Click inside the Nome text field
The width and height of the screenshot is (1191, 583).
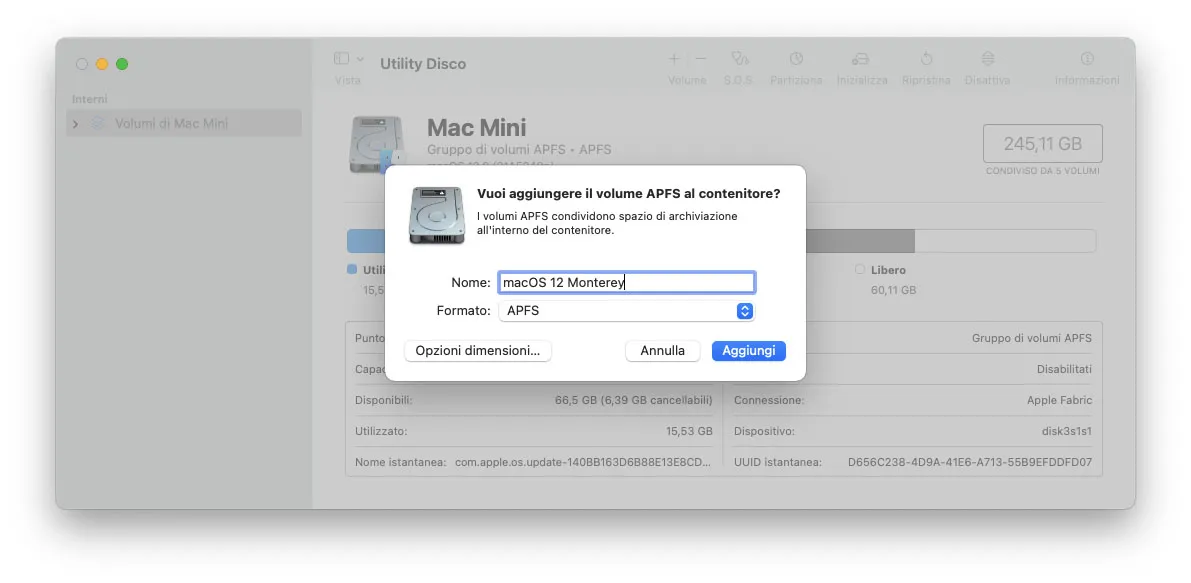tap(626, 282)
